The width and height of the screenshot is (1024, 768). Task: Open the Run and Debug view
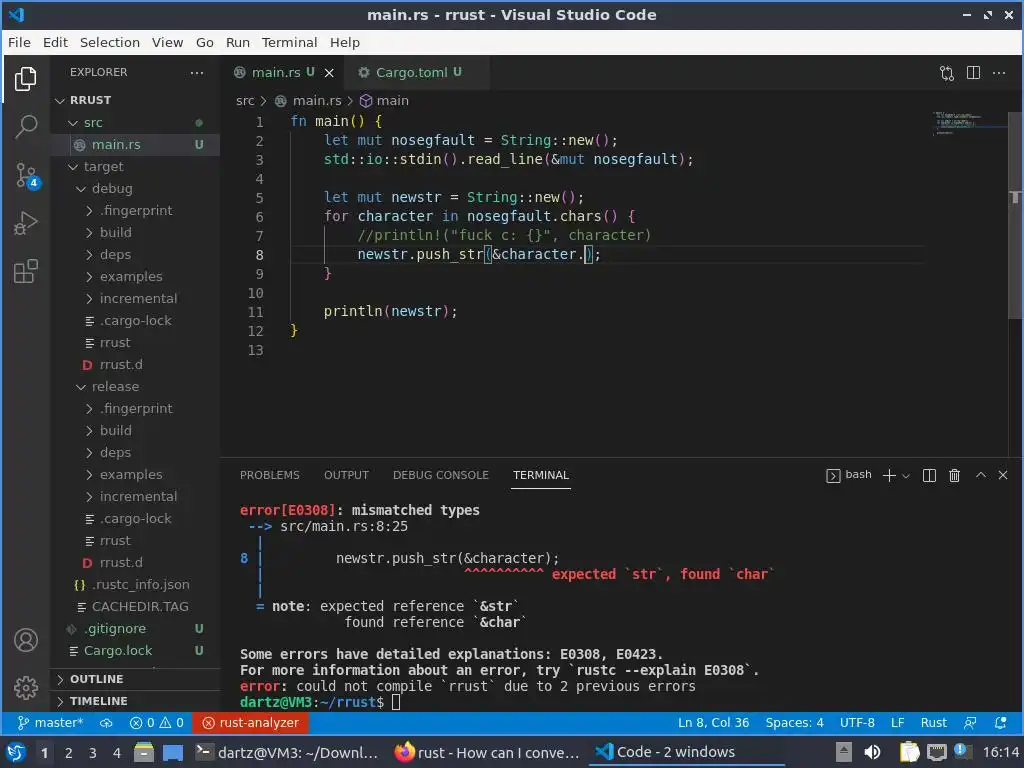point(25,223)
